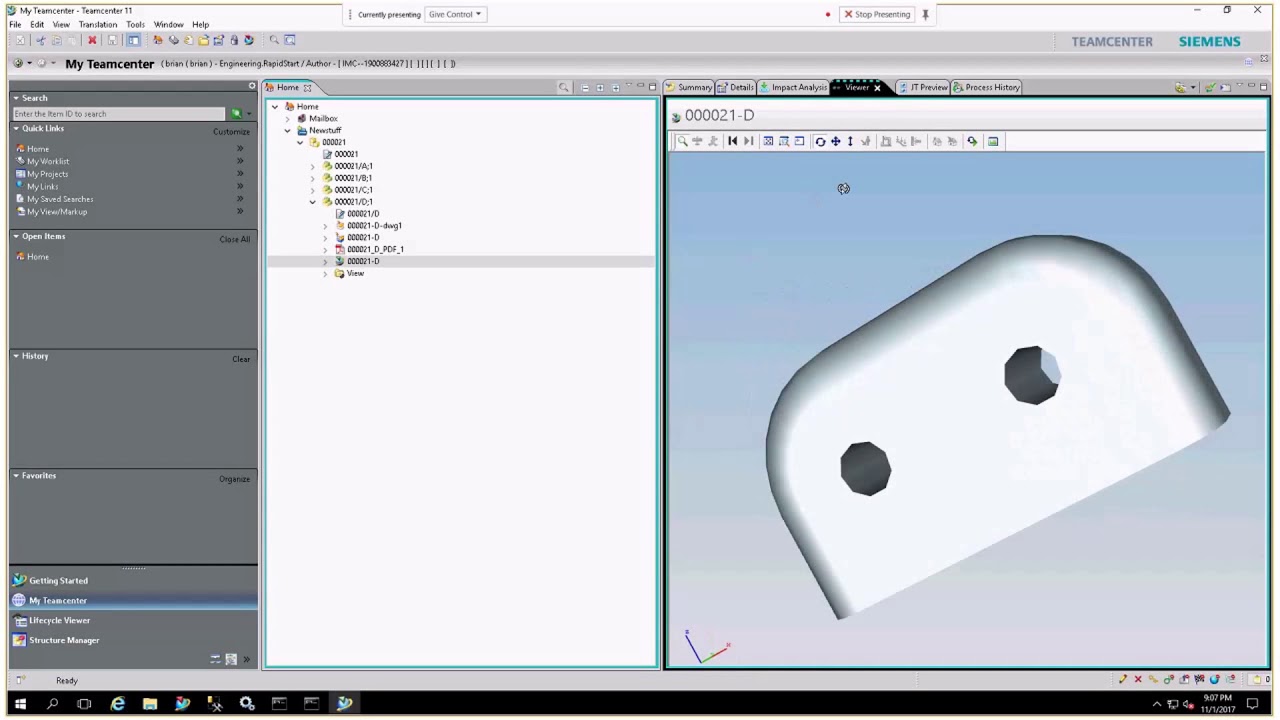Switch to the Impact Analysis tab
1280x720 pixels.
[x=793, y=87]
